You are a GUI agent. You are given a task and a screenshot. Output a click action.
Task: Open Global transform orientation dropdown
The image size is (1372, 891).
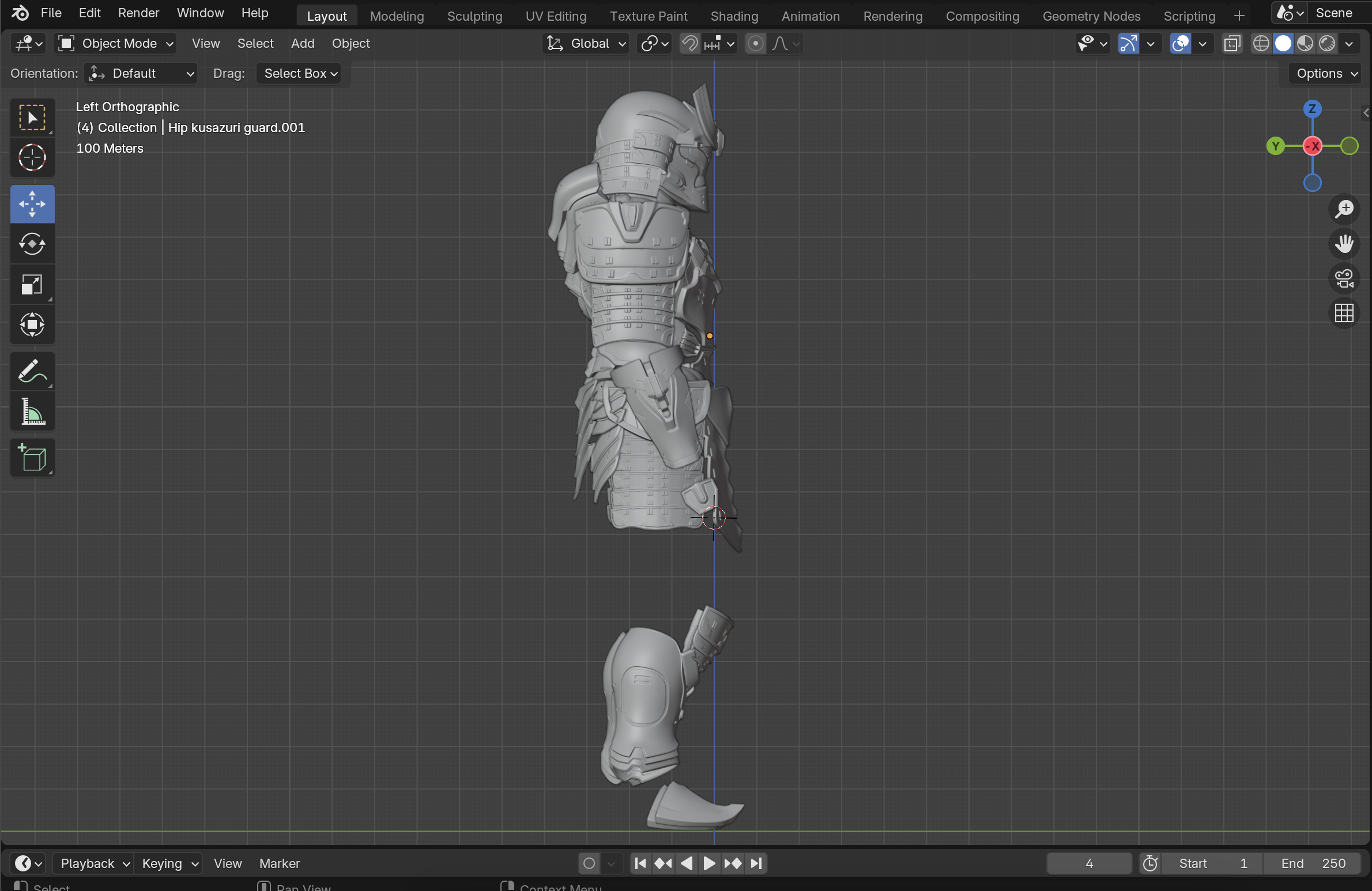click(x=586, y=44)
